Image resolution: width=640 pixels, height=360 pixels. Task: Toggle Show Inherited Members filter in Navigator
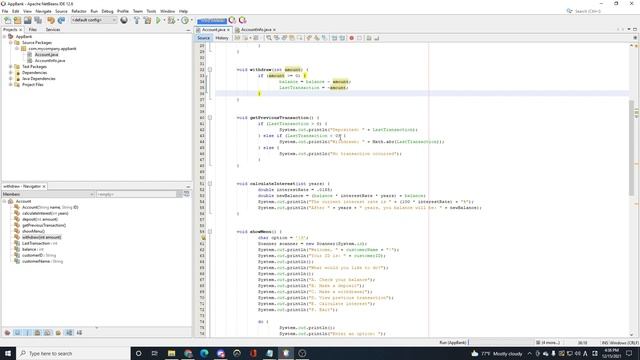(7, 333)
